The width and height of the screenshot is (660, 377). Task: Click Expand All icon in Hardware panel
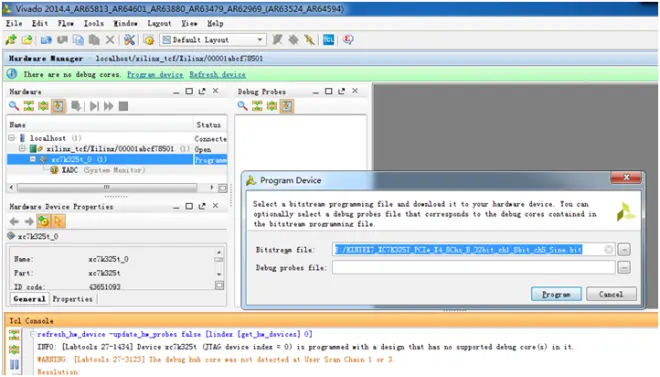tap(43, 106)
